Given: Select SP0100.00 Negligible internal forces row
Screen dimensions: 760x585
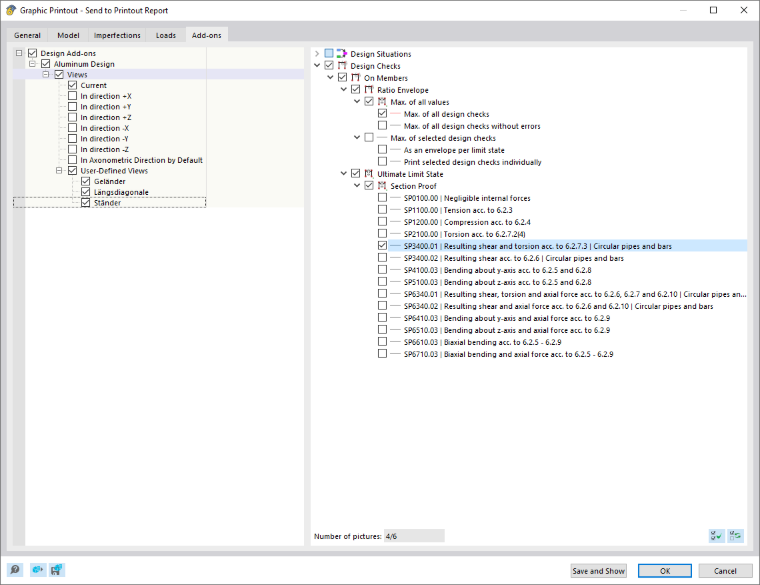Looking at the screenshot, I should tap(467, 198).
